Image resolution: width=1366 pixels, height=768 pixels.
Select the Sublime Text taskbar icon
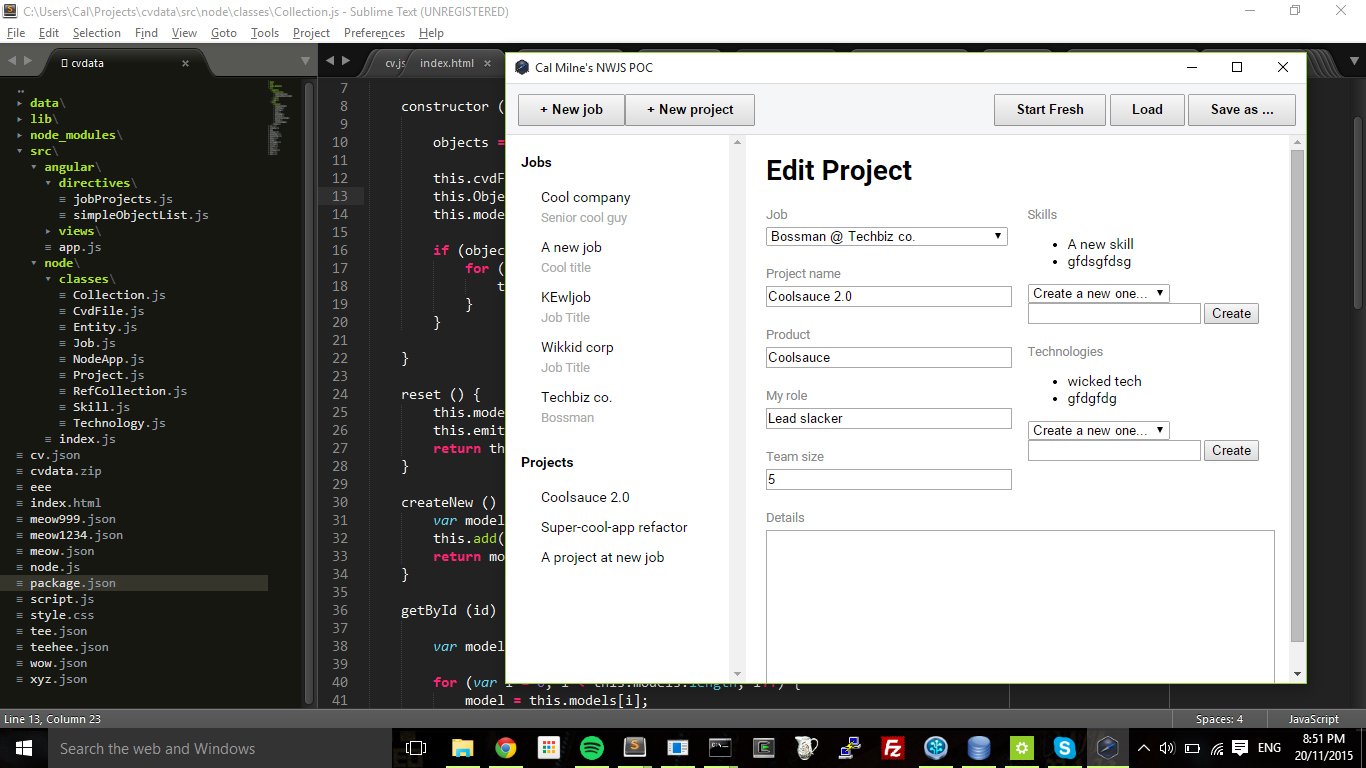tap(635, 747)
